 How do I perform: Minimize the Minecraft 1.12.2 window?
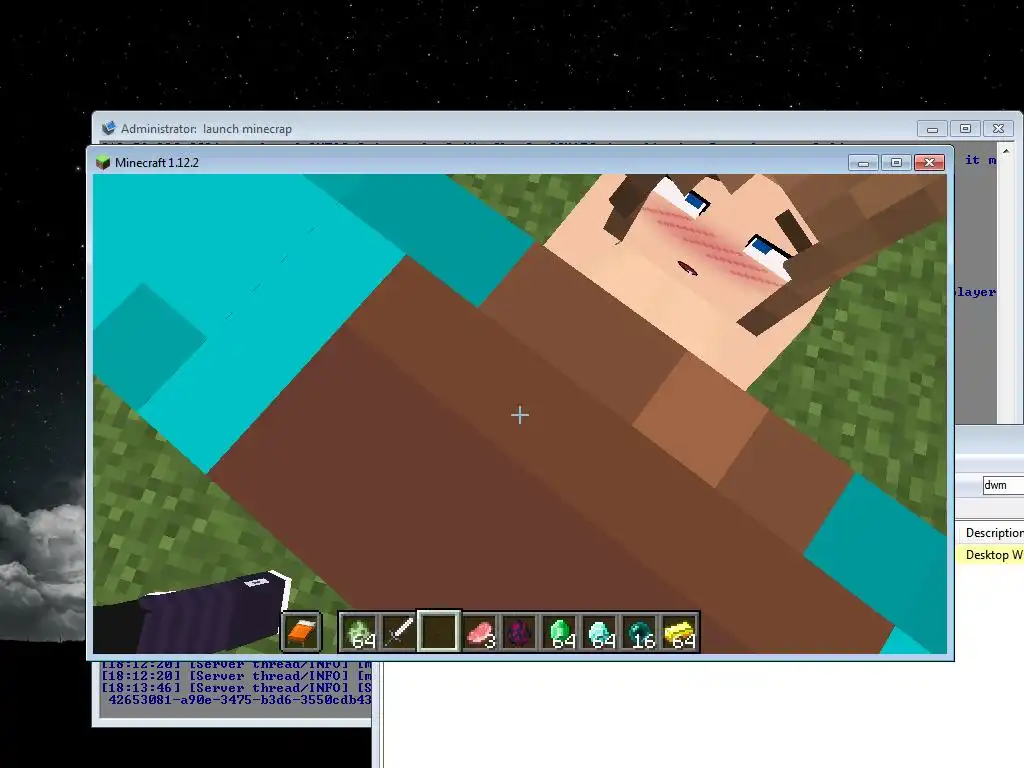click(863, 163)
